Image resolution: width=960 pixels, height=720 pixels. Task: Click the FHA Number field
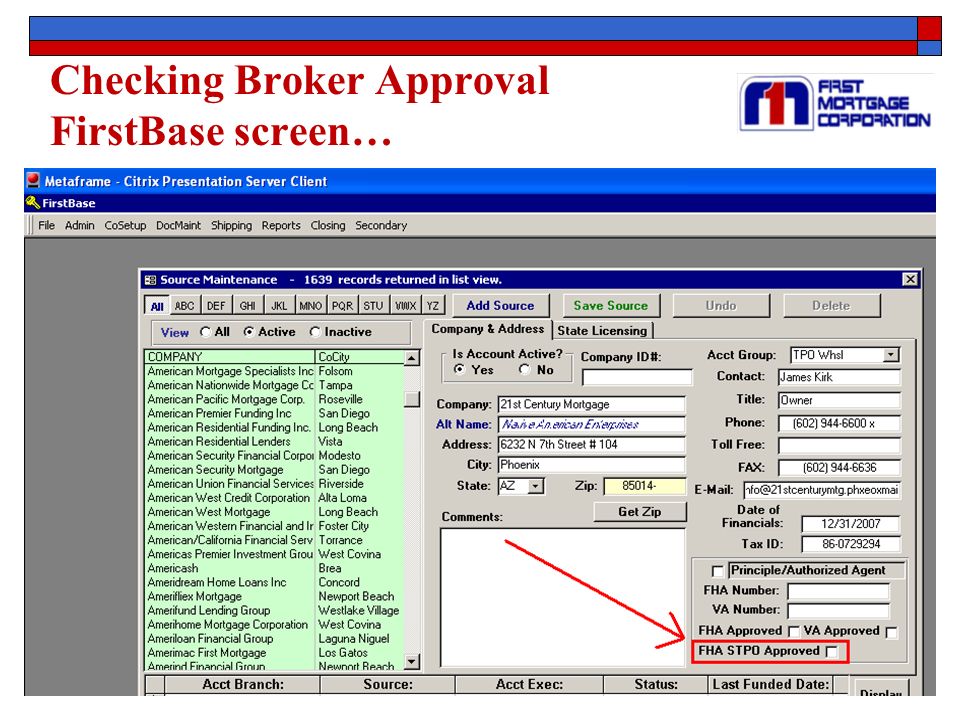(x=838, y=591)
